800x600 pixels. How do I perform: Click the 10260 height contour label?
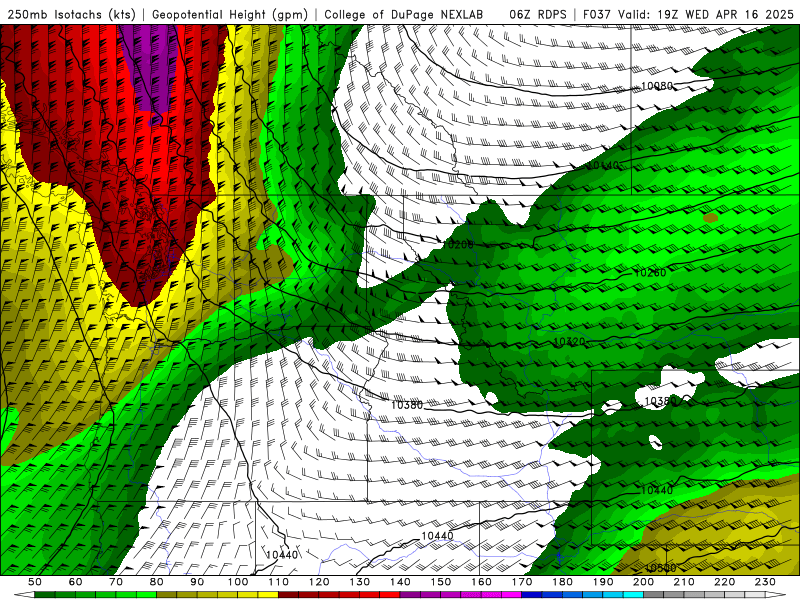[x=650, y=272]
